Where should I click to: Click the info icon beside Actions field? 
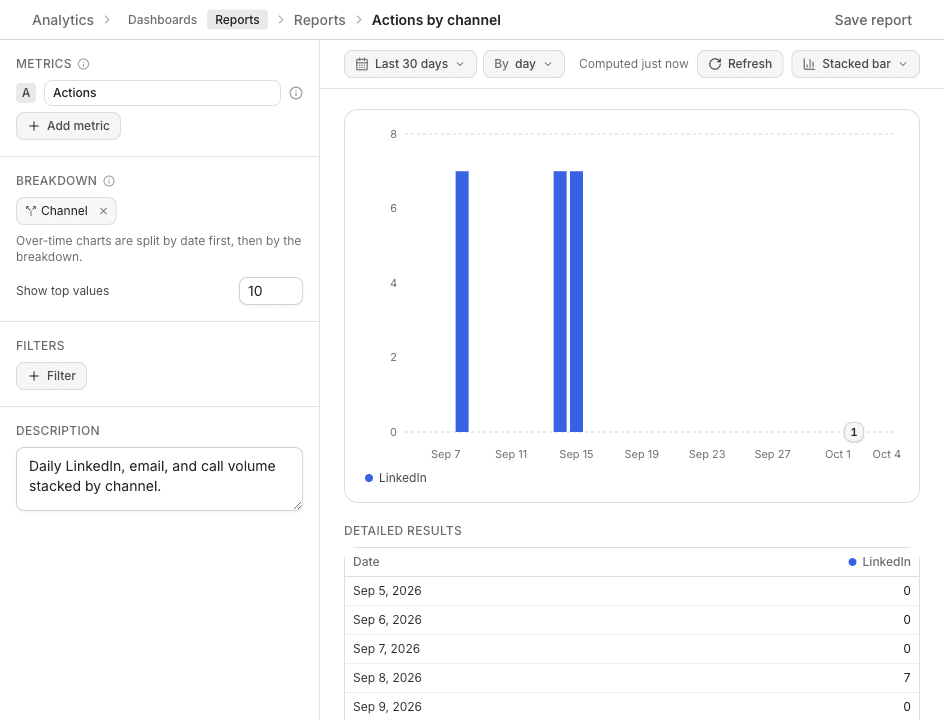tap(296, 93)
